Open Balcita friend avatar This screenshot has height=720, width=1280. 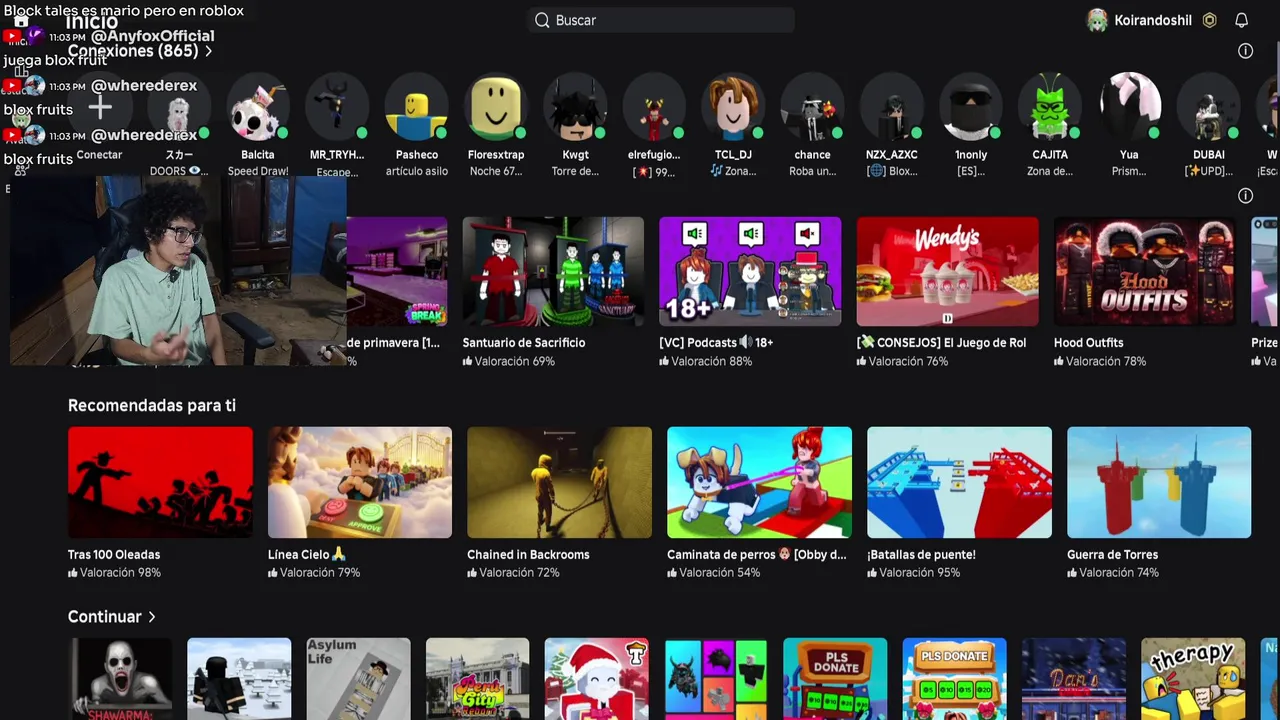point(257,106)
